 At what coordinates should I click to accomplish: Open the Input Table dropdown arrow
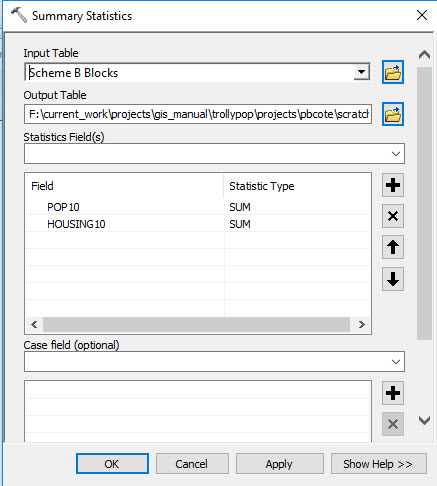coord(362,72)
